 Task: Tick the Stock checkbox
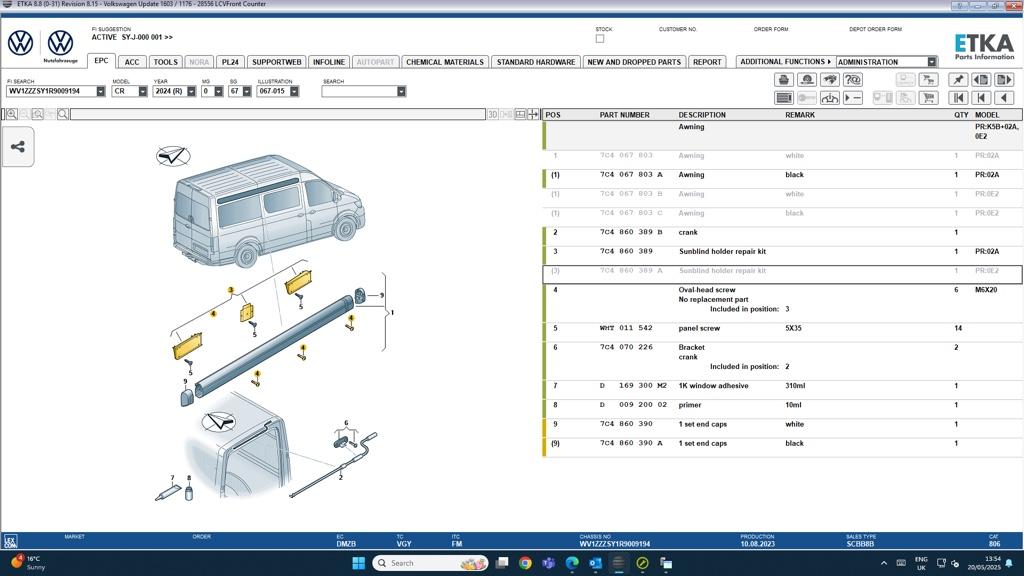600,39
